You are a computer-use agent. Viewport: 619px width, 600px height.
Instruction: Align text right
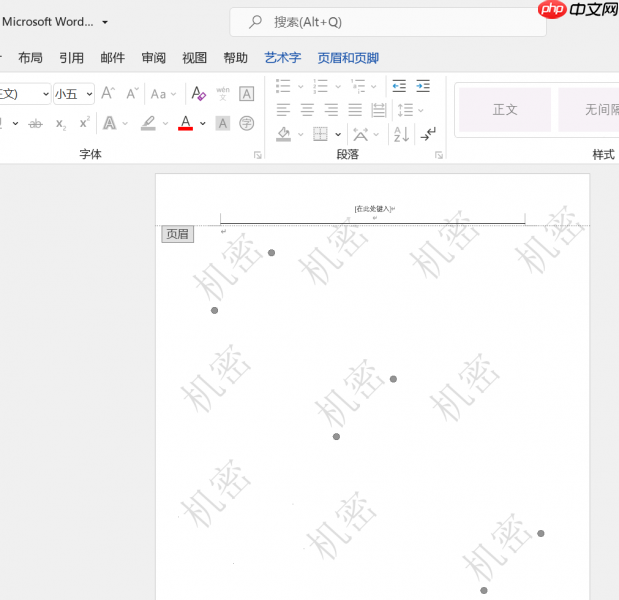click(x=331, y=110)
